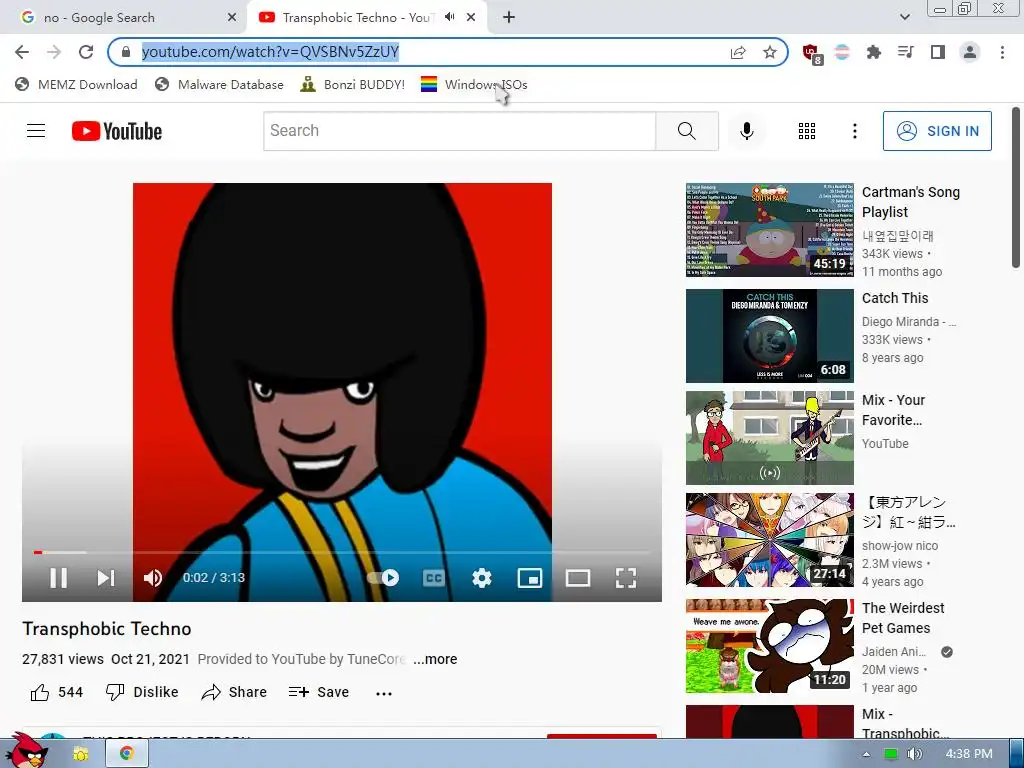Share the video

pyautogui.click(x=234, y=692)
